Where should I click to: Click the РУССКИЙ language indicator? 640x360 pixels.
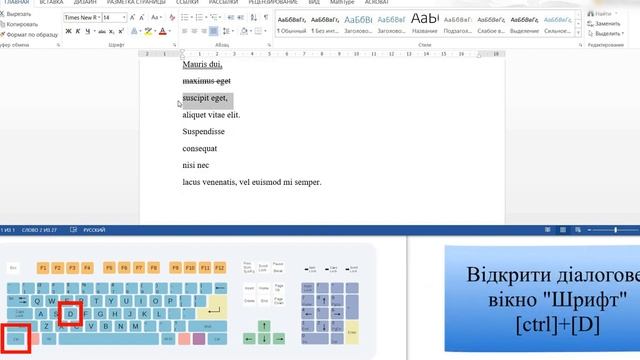(x=94, y=230)
